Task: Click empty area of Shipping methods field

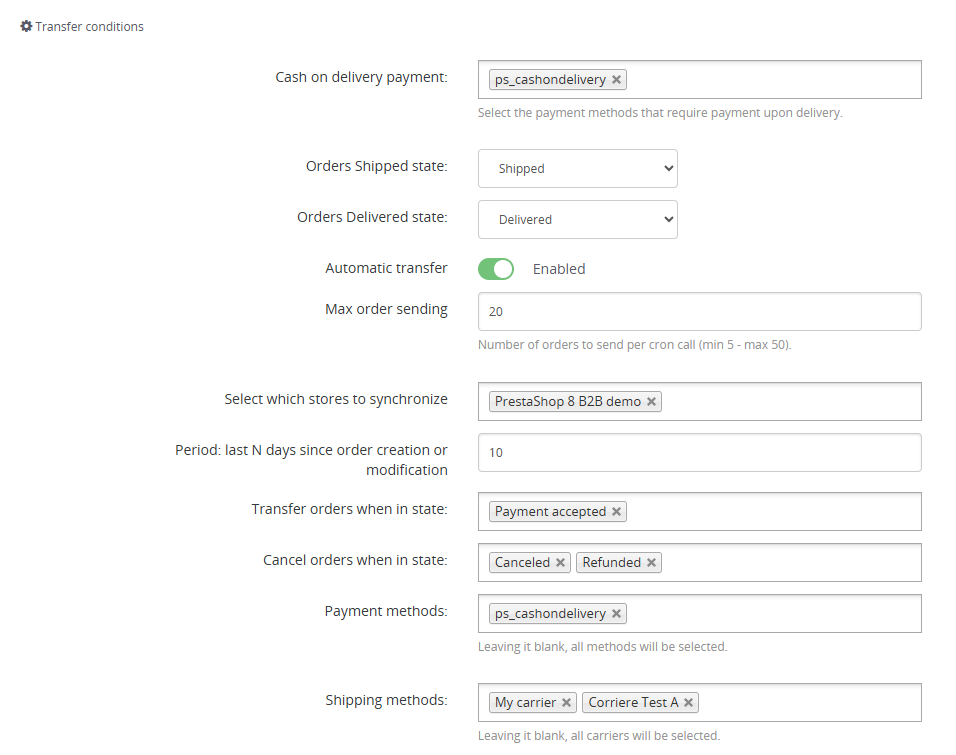Action: coord(808,703)
